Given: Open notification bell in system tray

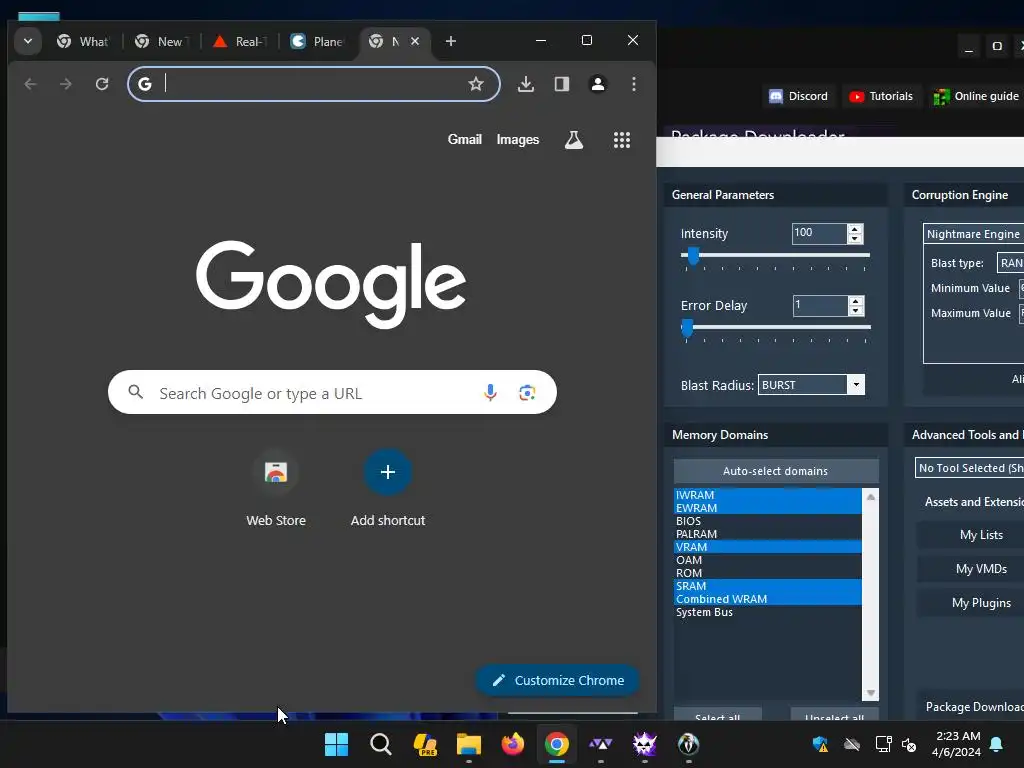Looking at the screenshot, I should (997, 744).
